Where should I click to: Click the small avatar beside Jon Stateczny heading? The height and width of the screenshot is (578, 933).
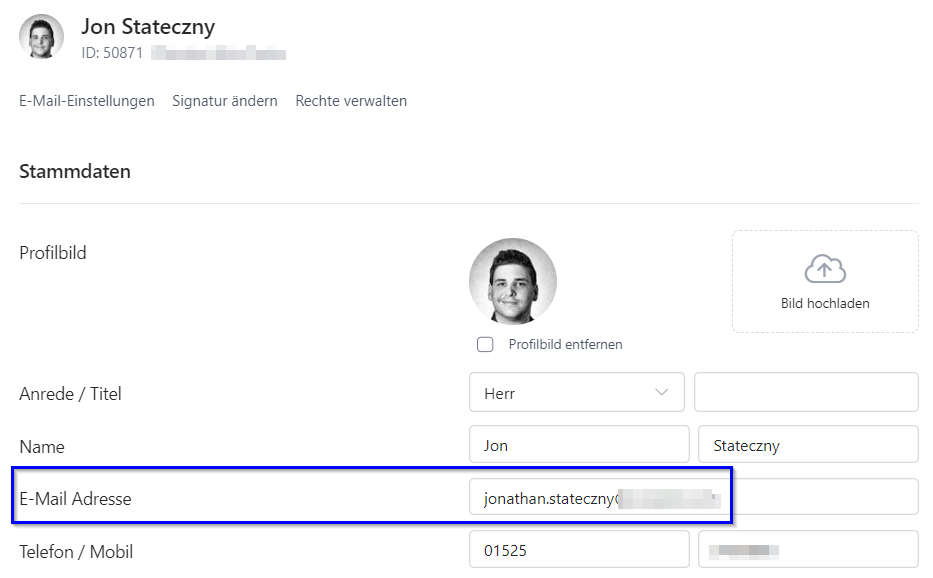click(x=42, y=37)
